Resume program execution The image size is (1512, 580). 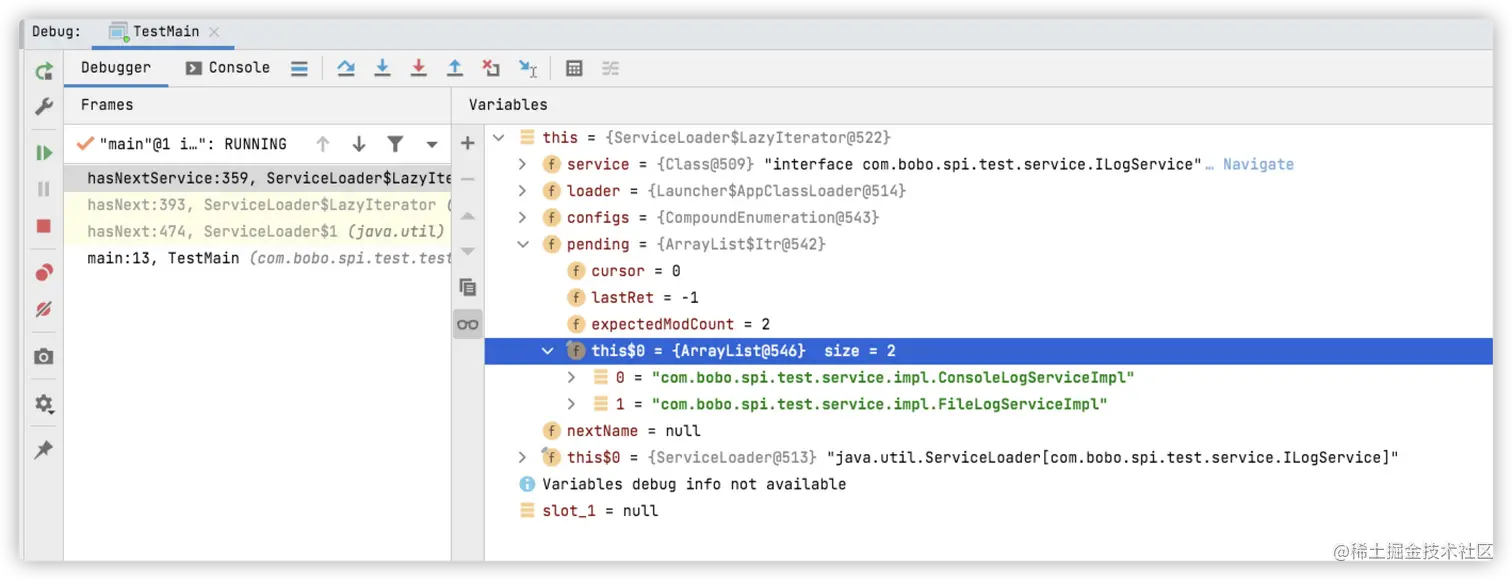point(44,153)
